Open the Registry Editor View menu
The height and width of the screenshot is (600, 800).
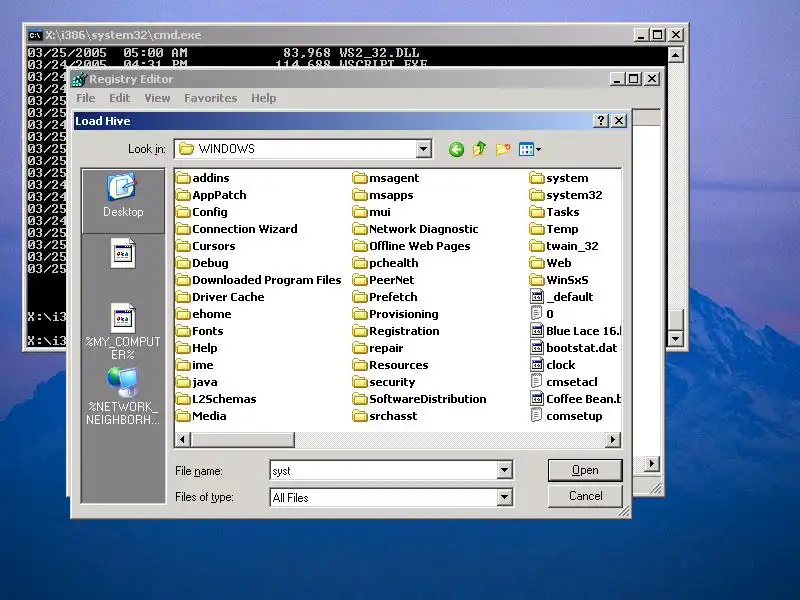(x=157, y=98)
